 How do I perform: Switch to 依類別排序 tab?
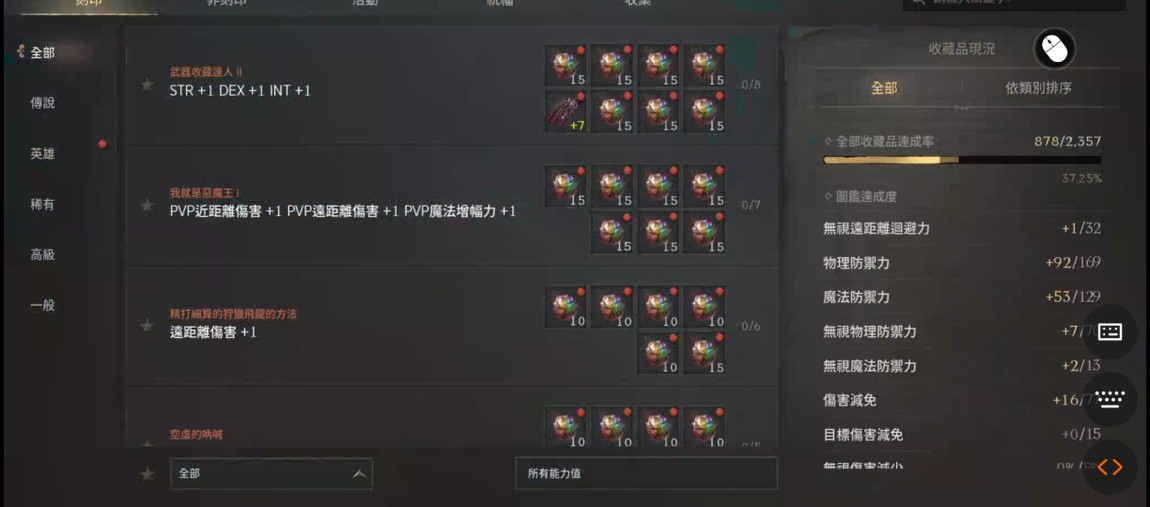pos(1038,88)
